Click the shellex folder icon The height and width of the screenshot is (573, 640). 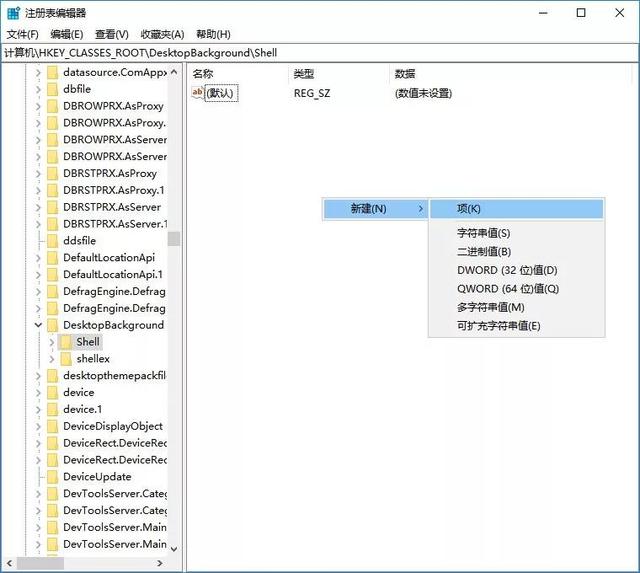(66, 359)
